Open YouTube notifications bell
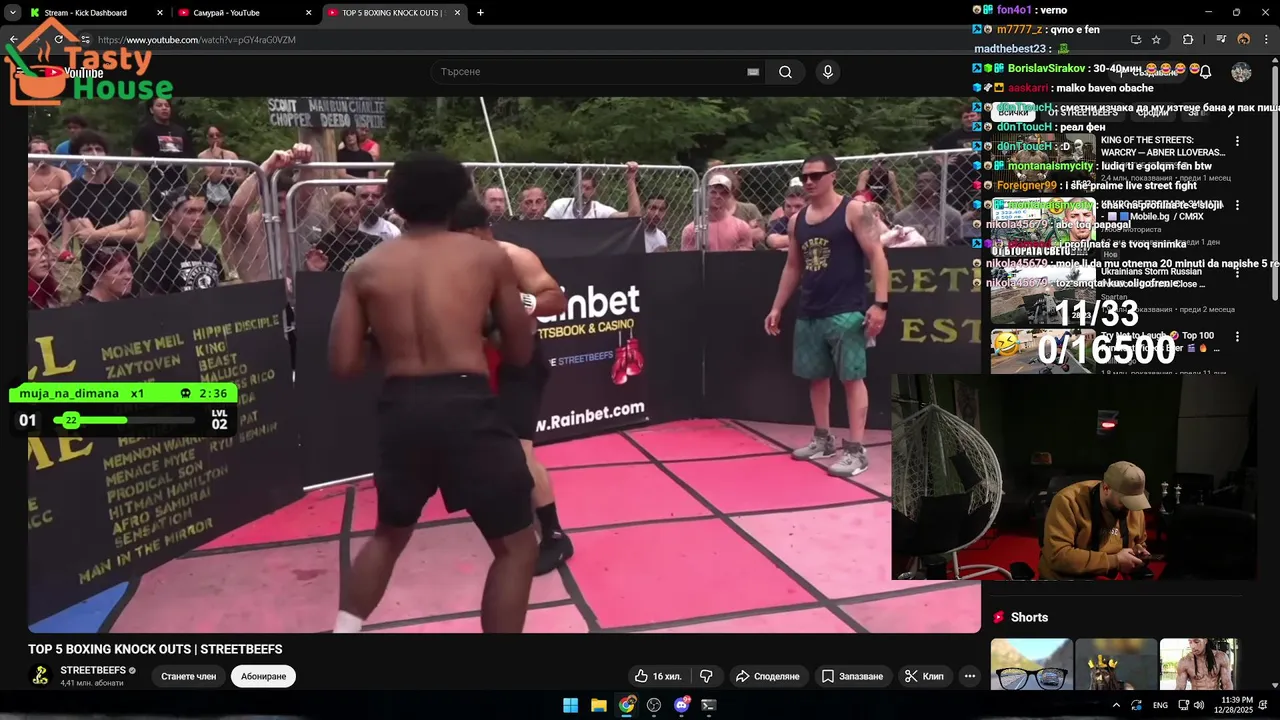 (1205, 72)
